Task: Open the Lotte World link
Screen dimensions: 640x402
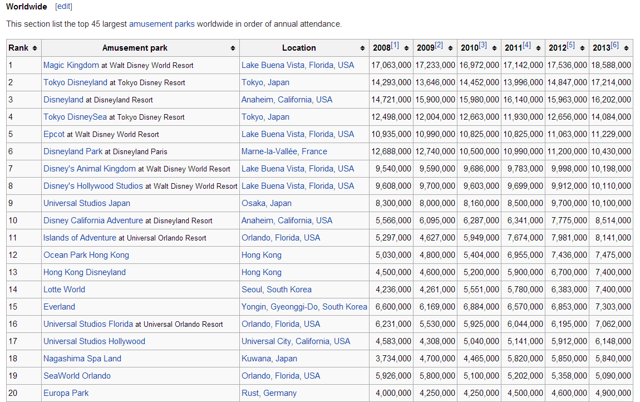Action: click(64, 289)
